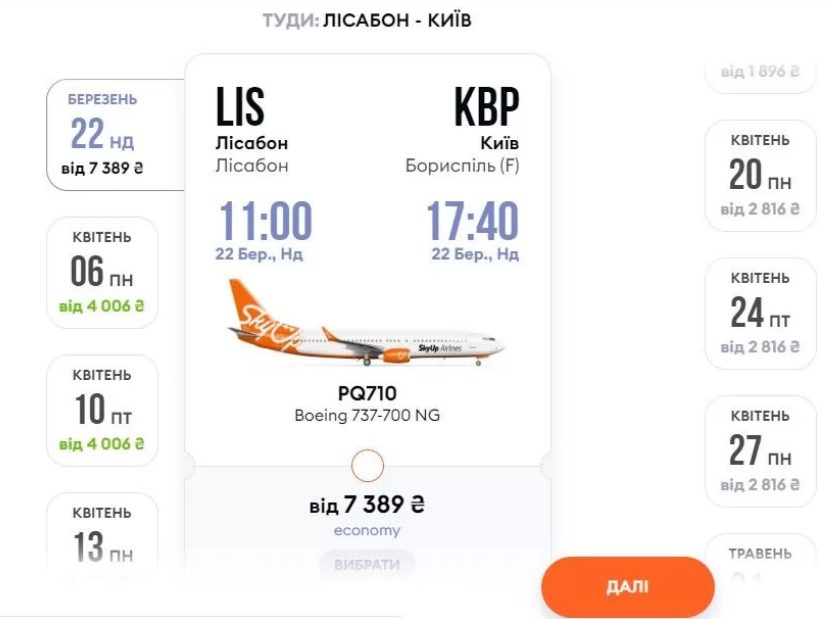Viewport: 833px width, 619px height.
Task: Select the April 13 Monday date
Action: [x=102, y=534]
